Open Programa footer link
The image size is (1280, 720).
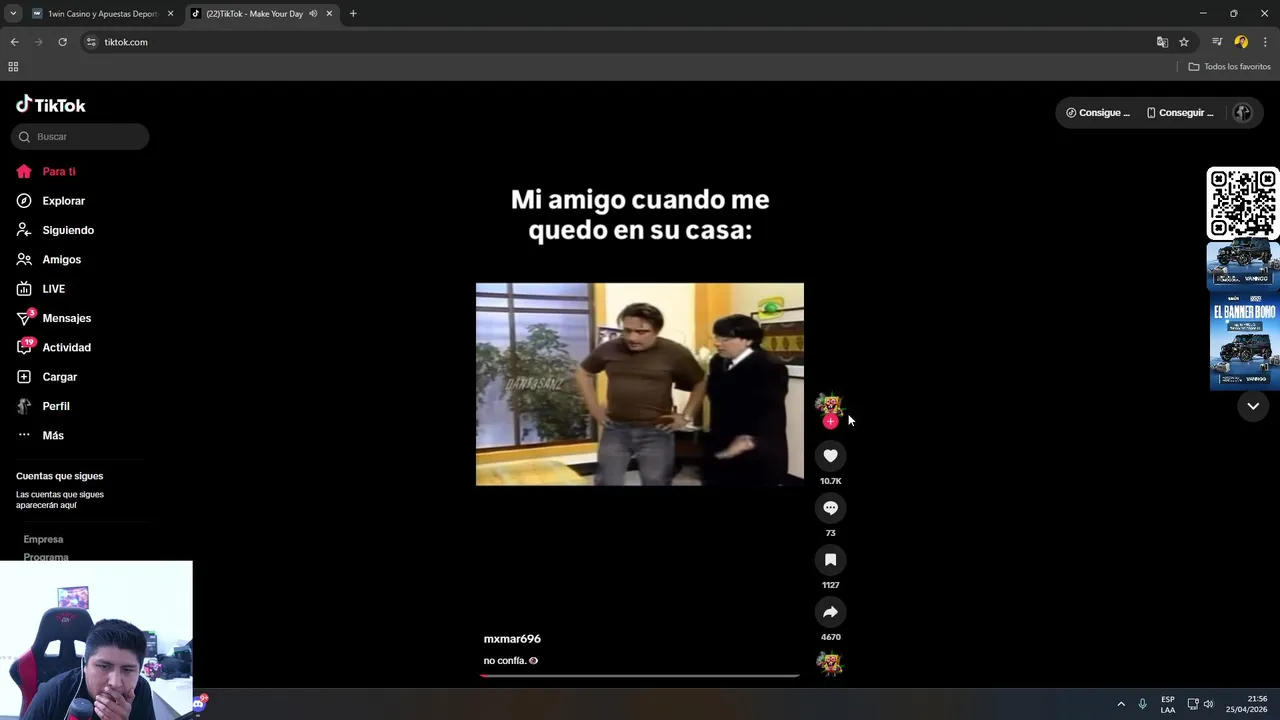click(x=46, y=556)
